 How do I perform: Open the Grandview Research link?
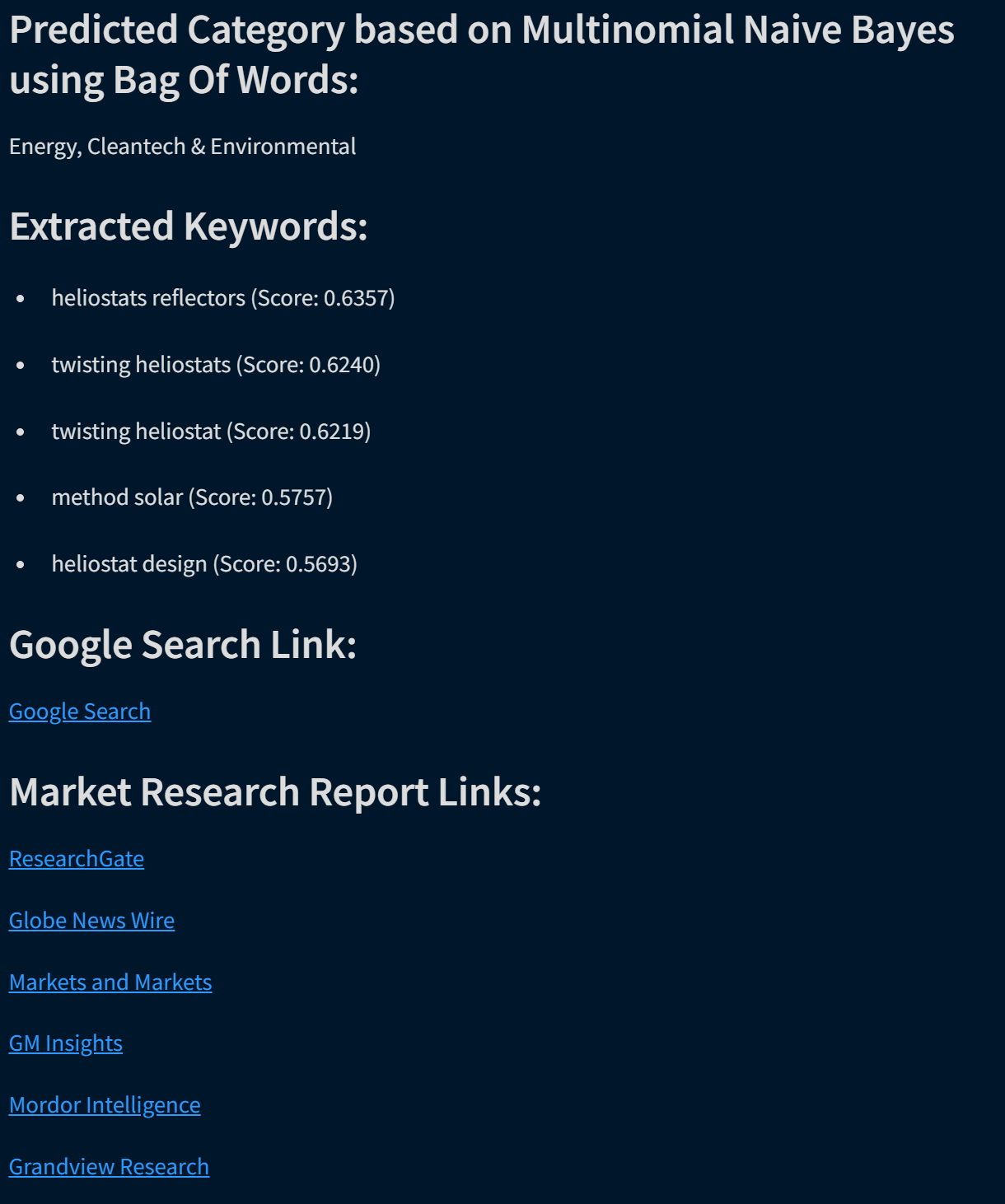tap(109, 1167)
